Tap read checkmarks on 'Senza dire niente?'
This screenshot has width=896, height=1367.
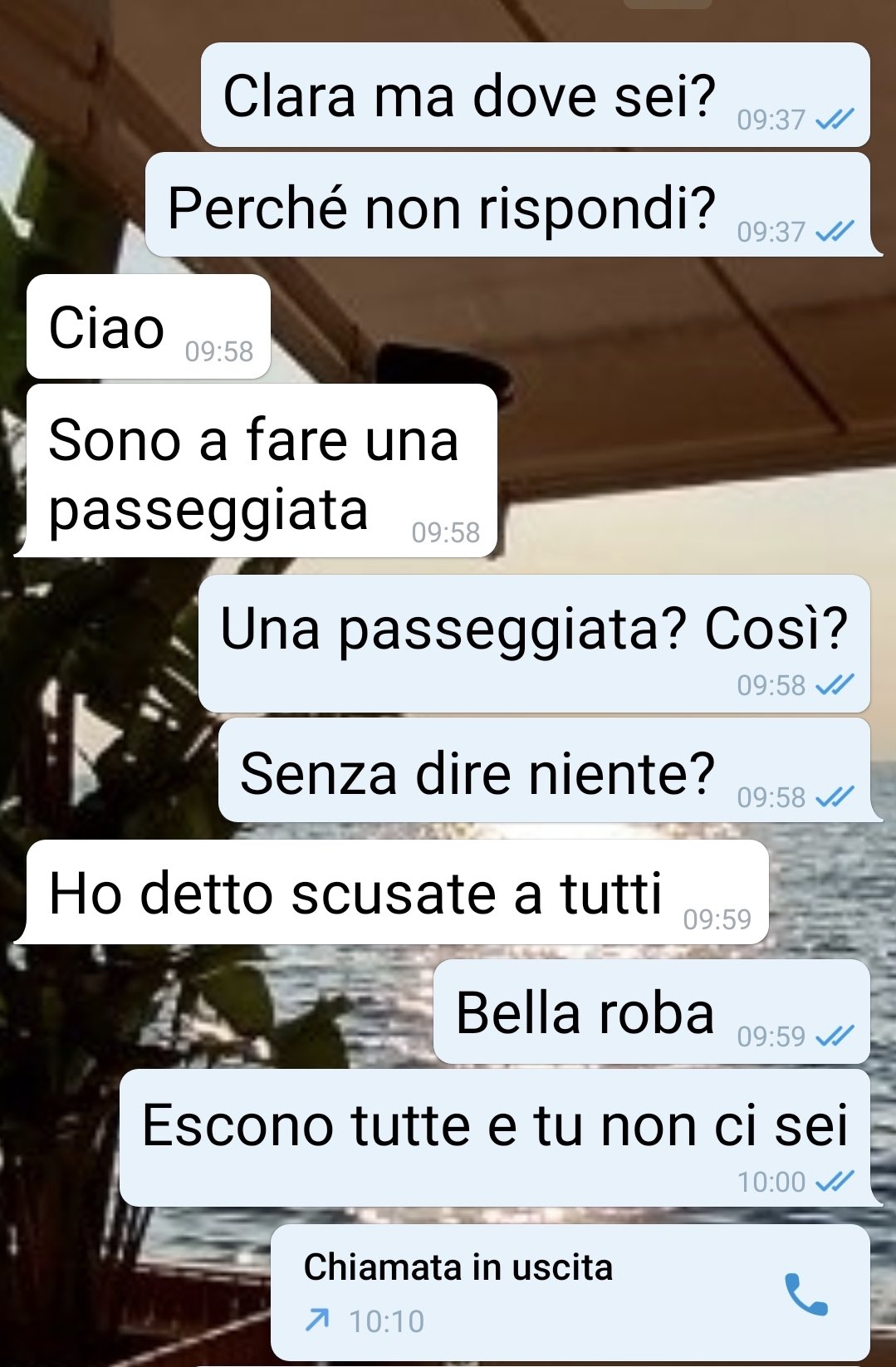[x=835, y=797]
